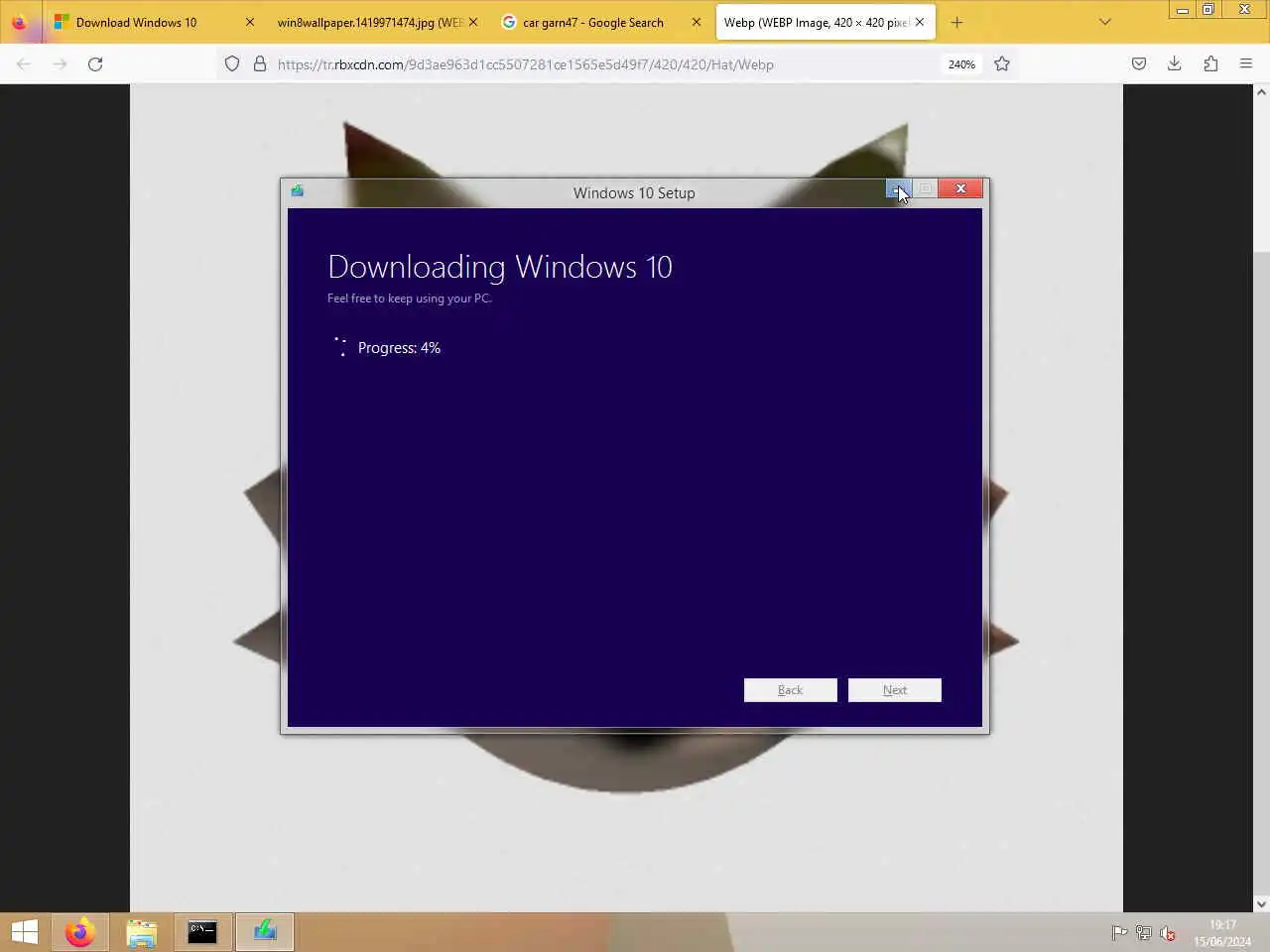The width and height of the screenshot is (1270, 952).
Task: Close the car garn47 Google Search tab
Action: [696, 22]
